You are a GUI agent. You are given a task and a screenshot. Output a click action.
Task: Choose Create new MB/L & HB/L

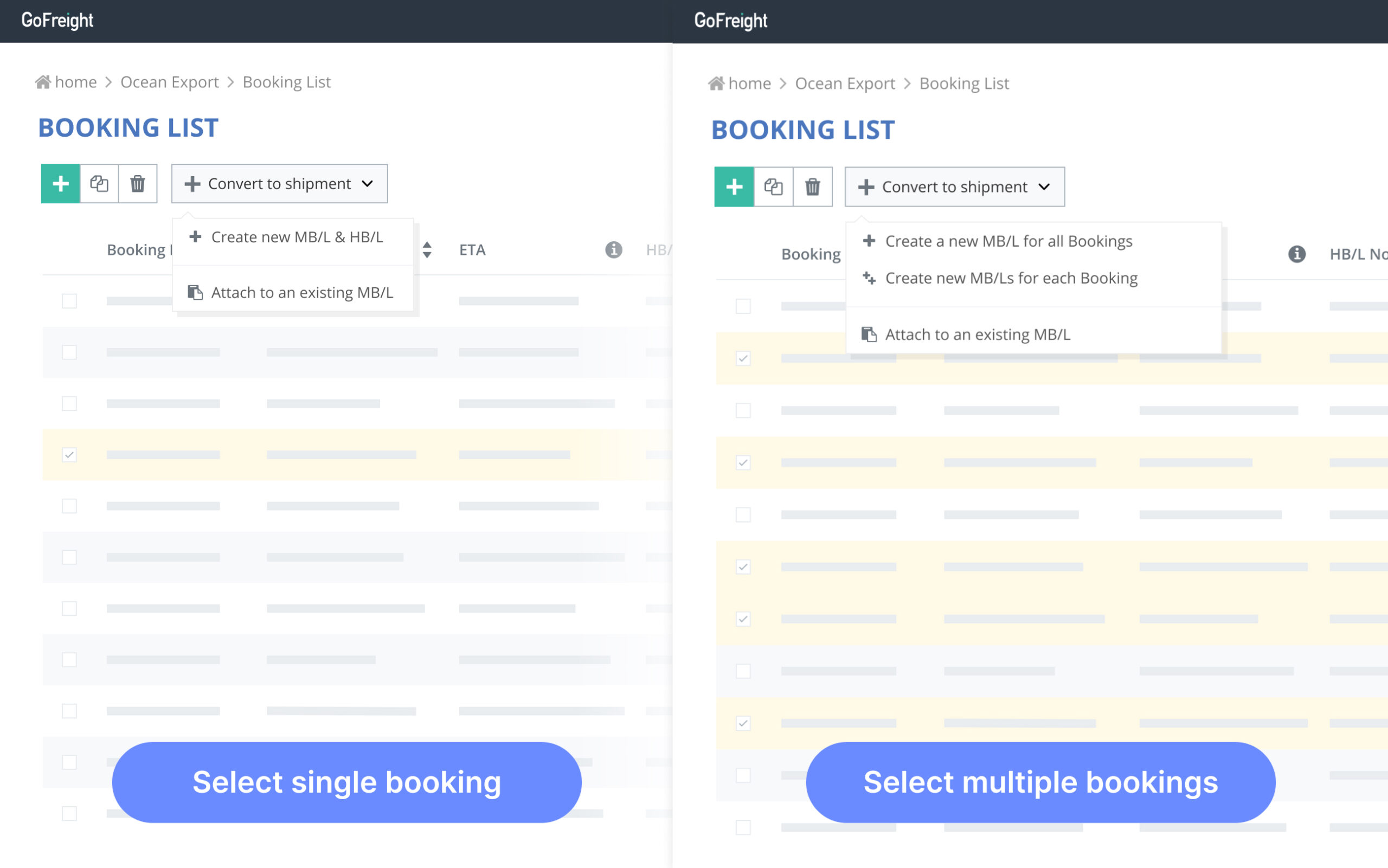click(296, 237)
